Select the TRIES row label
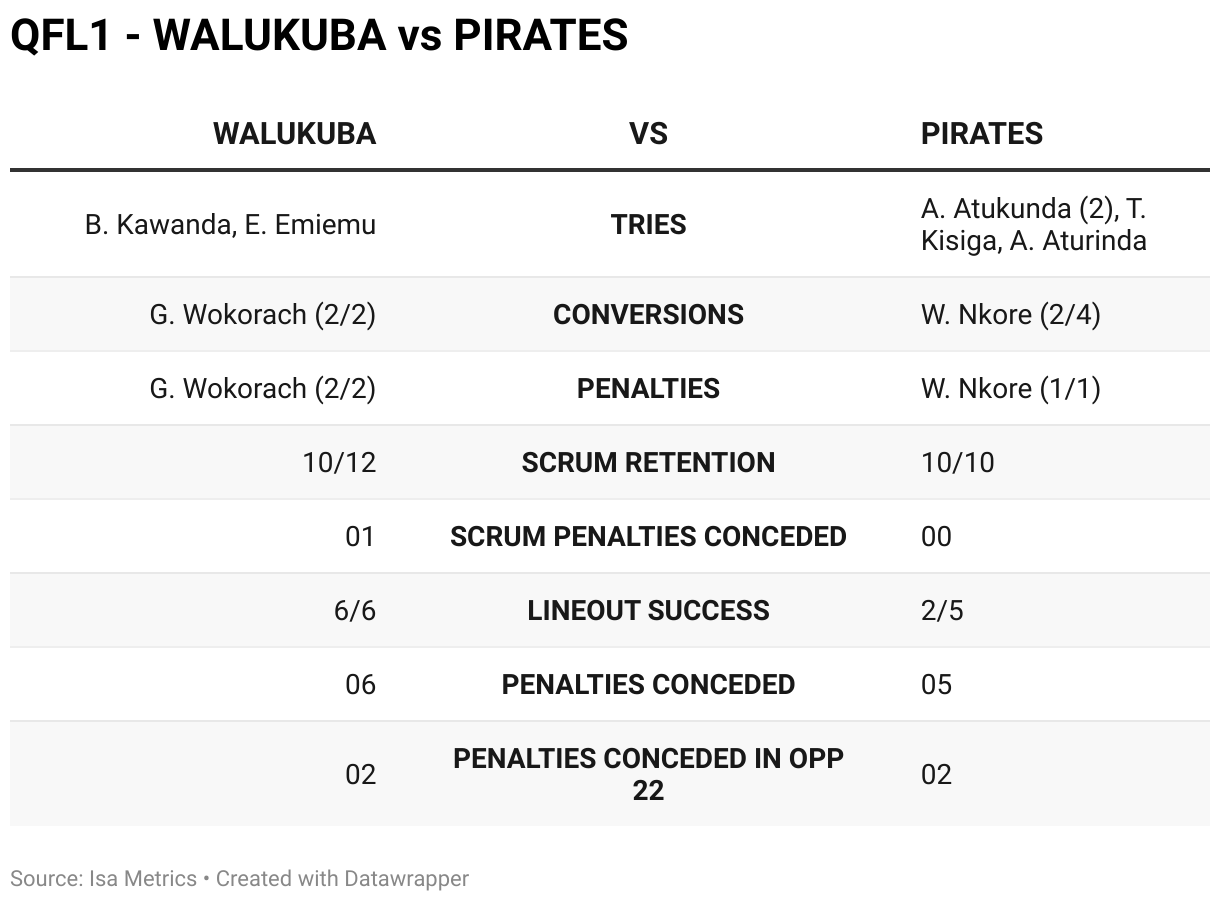Screen dimensions: 1220x902 (648, 225)
